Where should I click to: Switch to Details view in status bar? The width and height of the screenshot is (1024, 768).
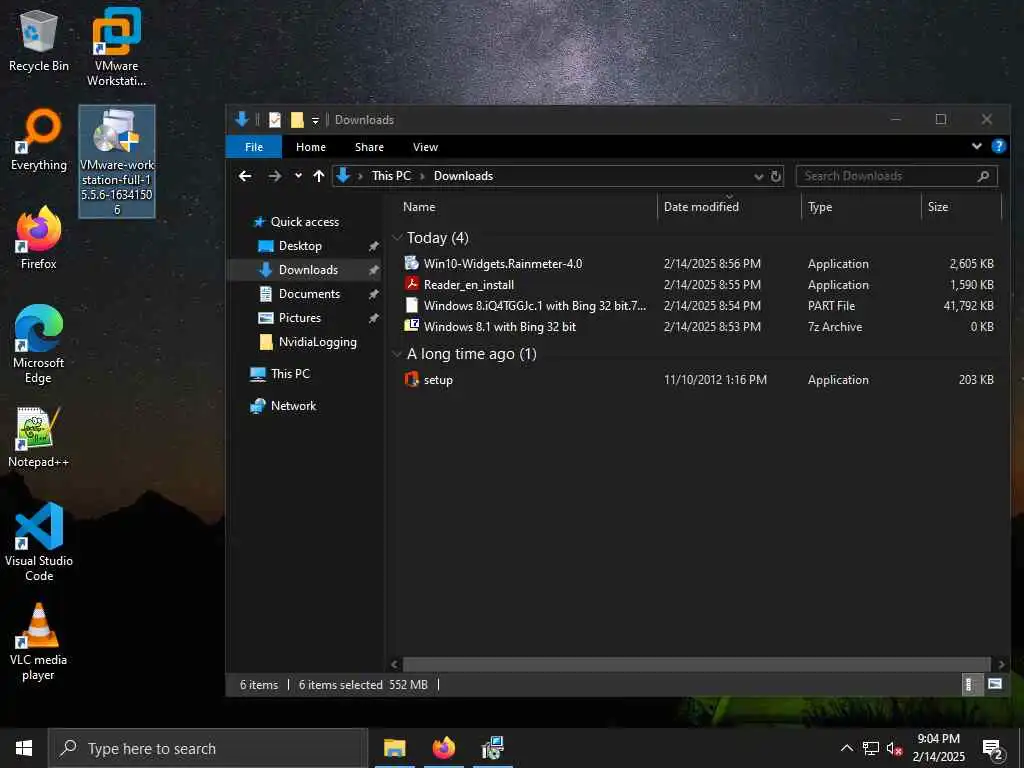pos(970,684)
